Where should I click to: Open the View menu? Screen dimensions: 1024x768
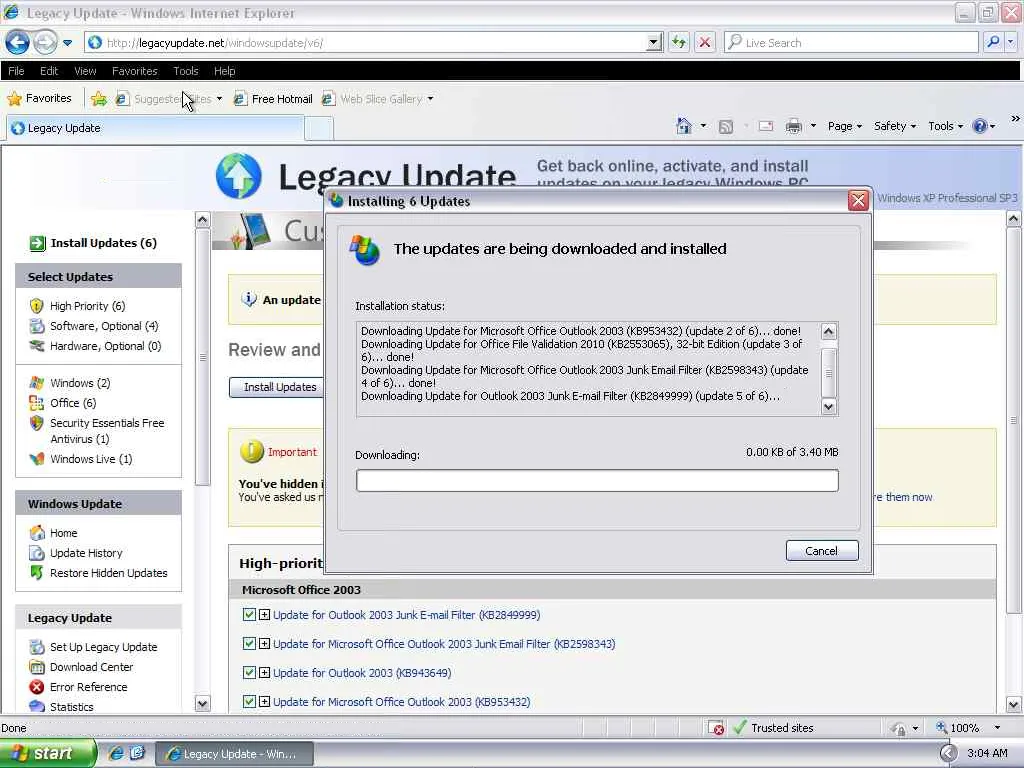pyautogui.click(x=85, y=71)
